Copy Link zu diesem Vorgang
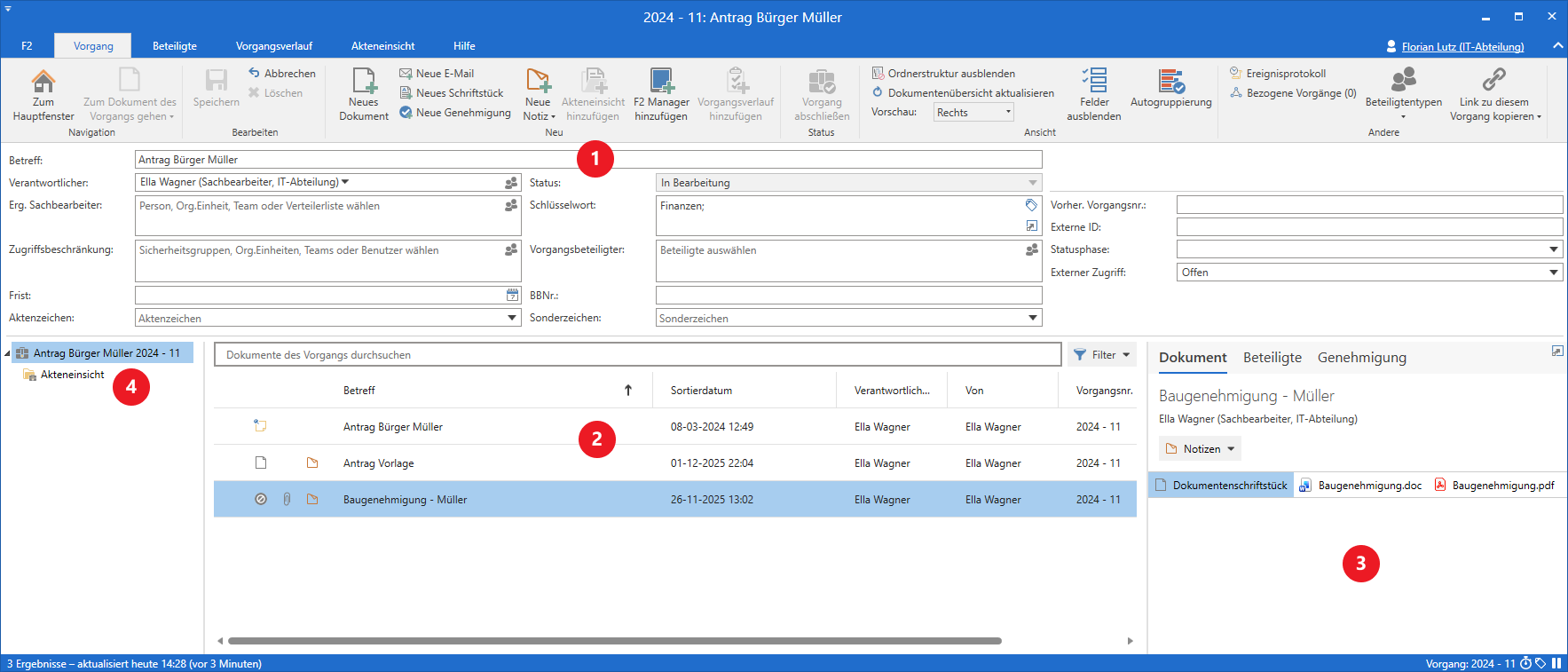 click(x=1495, y=95)
